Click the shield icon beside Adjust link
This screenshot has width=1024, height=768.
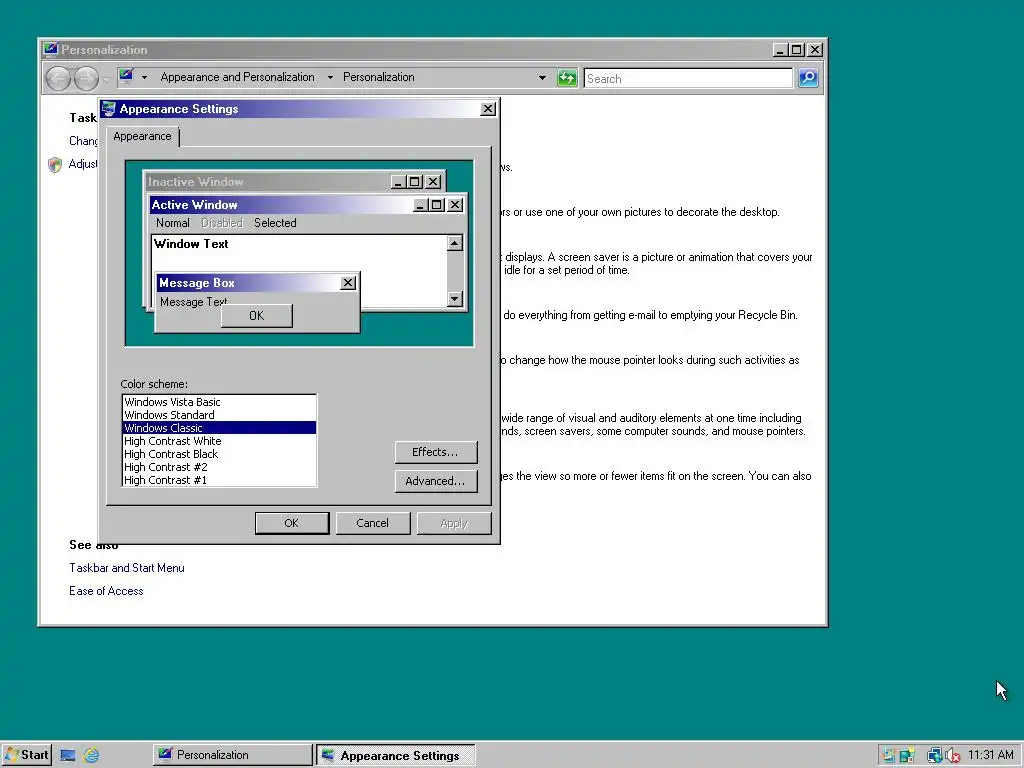[x=55, y=165]
